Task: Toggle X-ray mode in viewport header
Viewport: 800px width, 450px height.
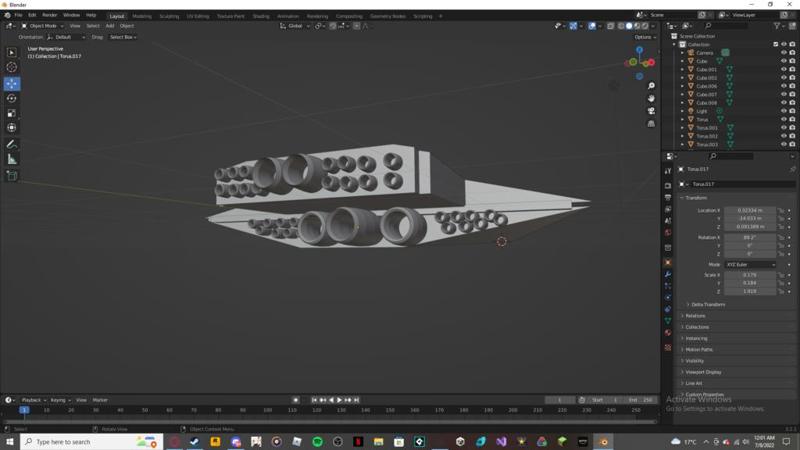Action: coord(611,26)
